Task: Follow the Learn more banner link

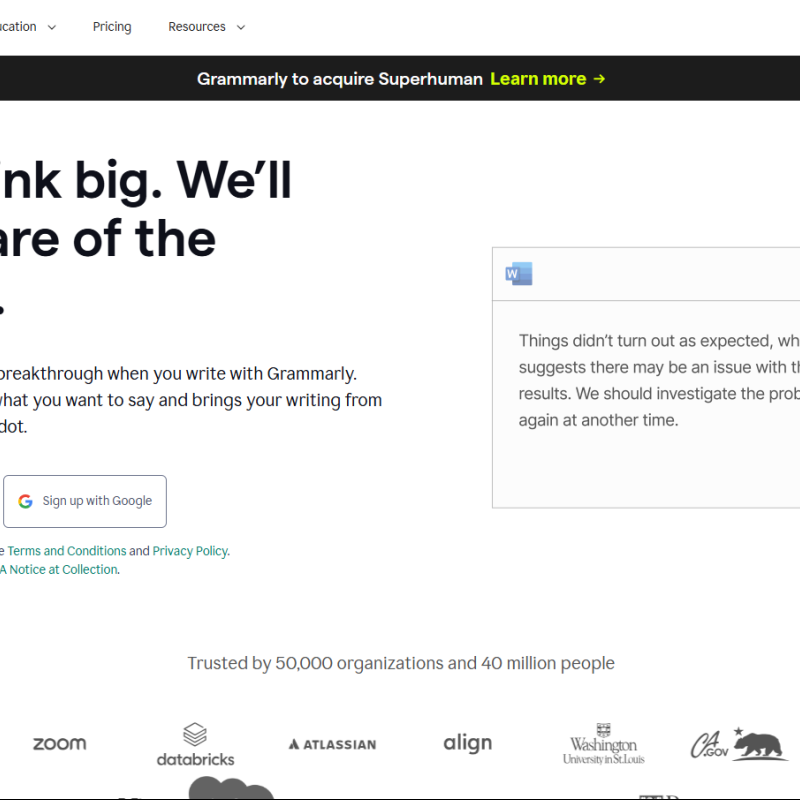Action: (538, 79)
